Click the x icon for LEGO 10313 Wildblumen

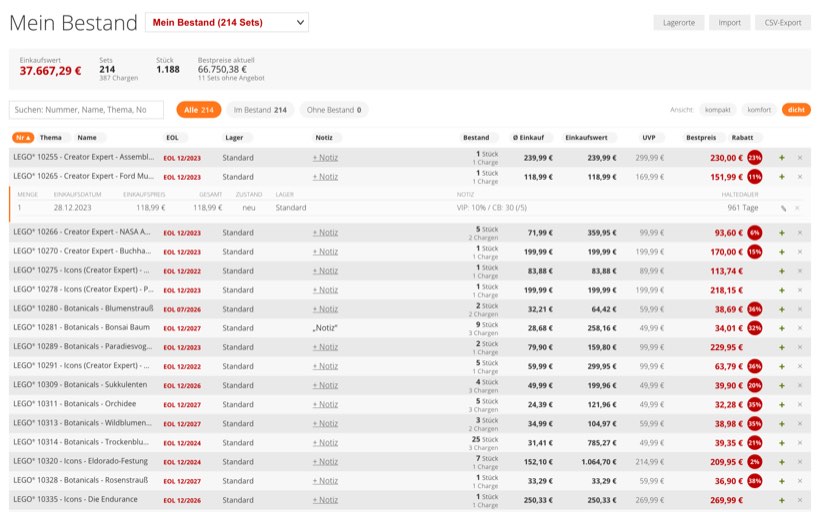800,424
